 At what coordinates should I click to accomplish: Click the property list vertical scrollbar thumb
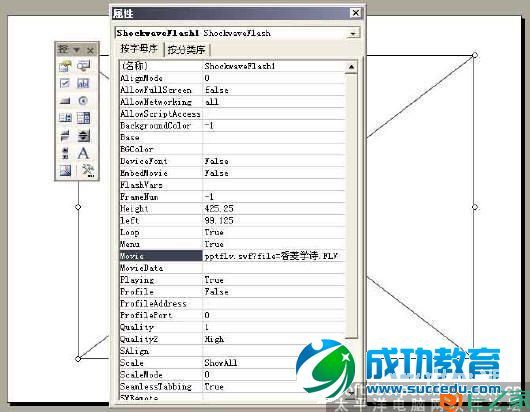click(x=351, y=205)
